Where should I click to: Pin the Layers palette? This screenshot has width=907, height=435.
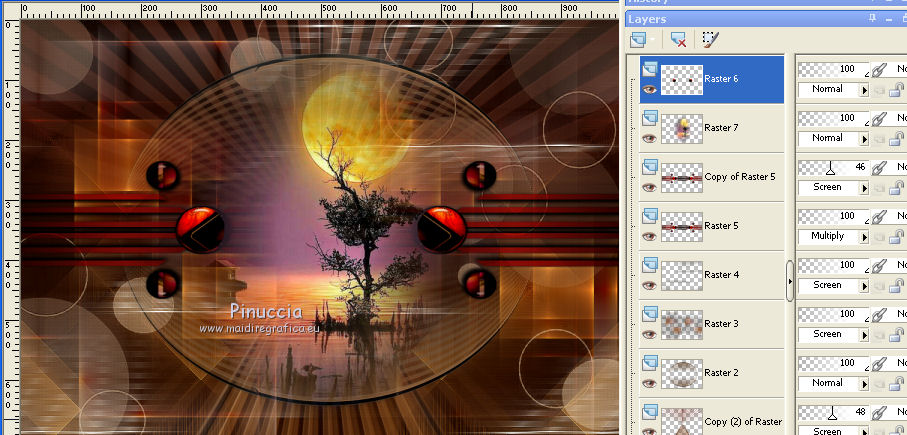point(872,19)
